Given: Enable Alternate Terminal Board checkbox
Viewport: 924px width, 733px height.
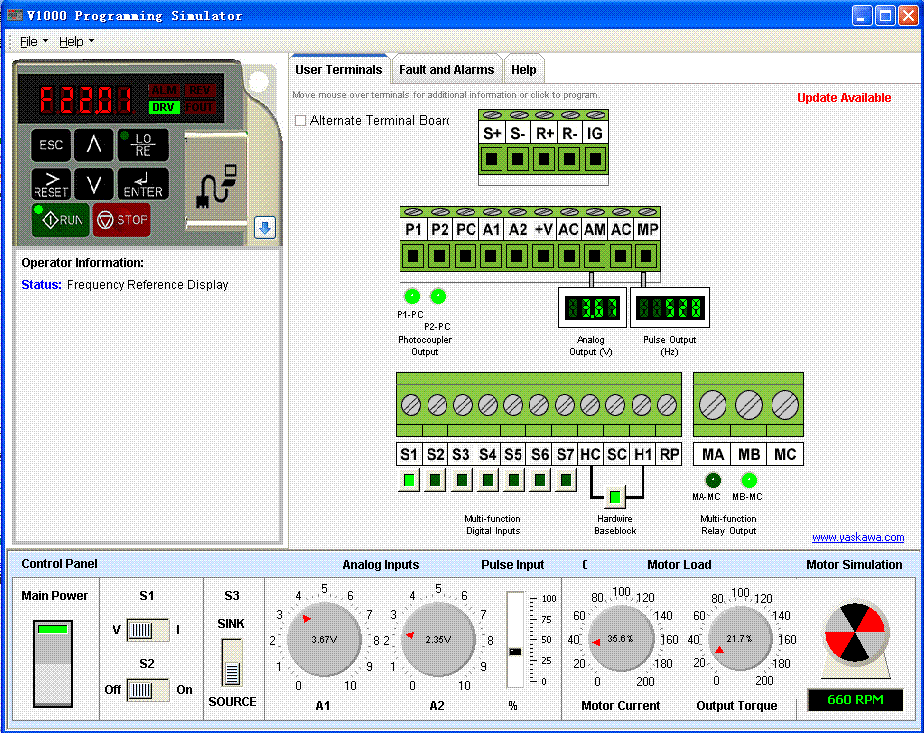Looking at the screenshot, I should [301, 121].
